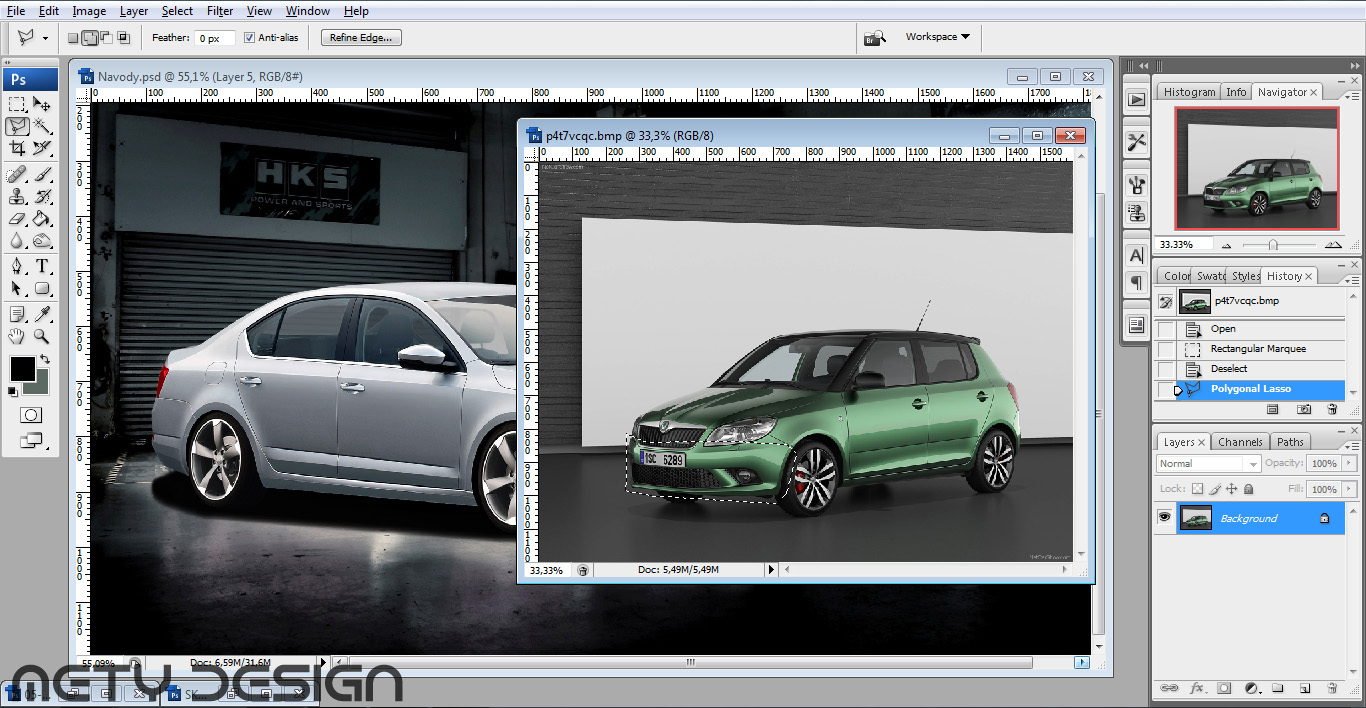Swap foreground and background colors
Image resolution: width=1366 pixels, height=708 pixels.
click(x=44, y=360)
